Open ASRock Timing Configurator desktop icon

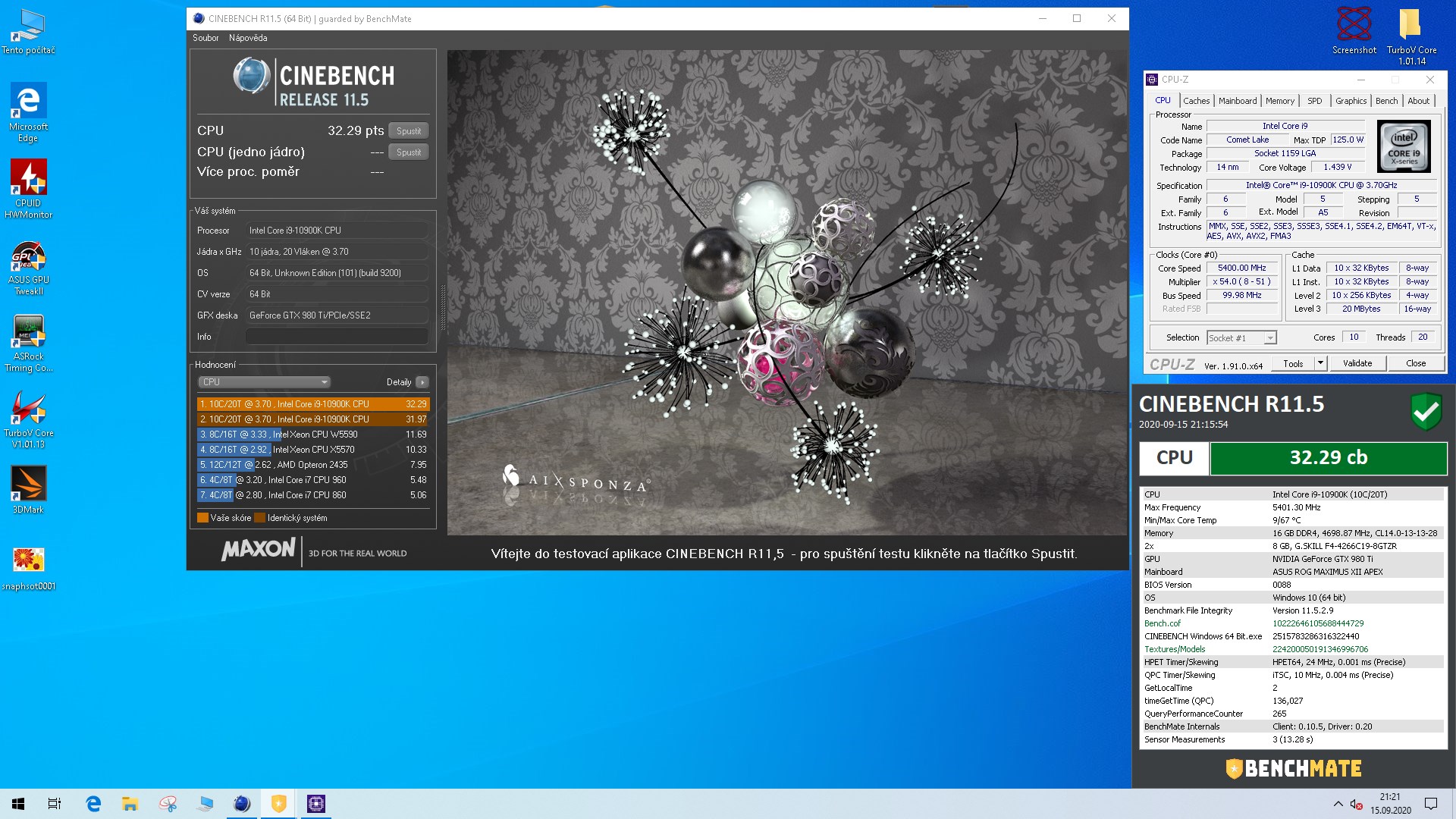tap(28, 344)
